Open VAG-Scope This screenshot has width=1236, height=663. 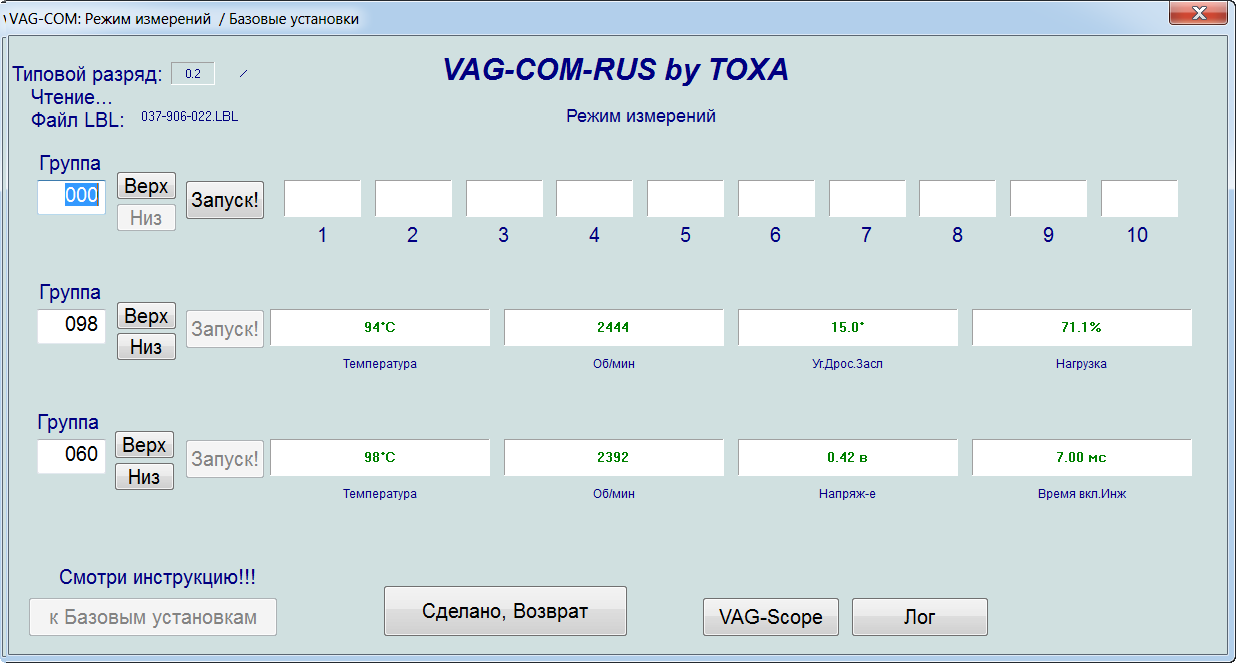pyautogui.click(x=771, y=617)
